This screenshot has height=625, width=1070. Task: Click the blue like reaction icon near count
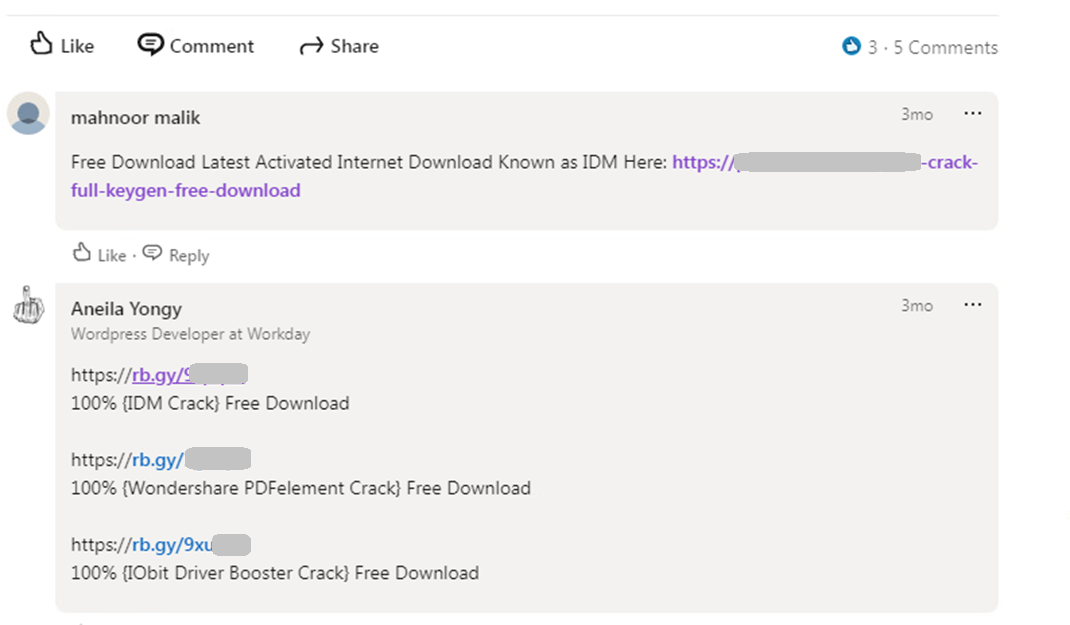point(852,46)
